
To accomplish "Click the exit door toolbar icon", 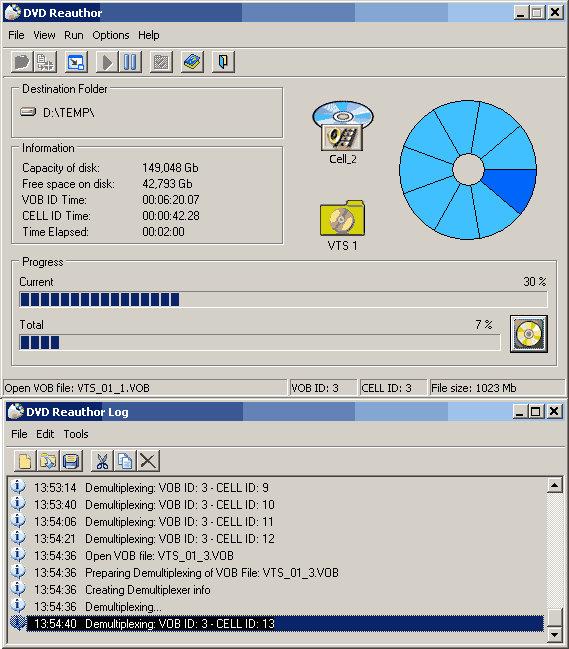I will tap(223, 62).
